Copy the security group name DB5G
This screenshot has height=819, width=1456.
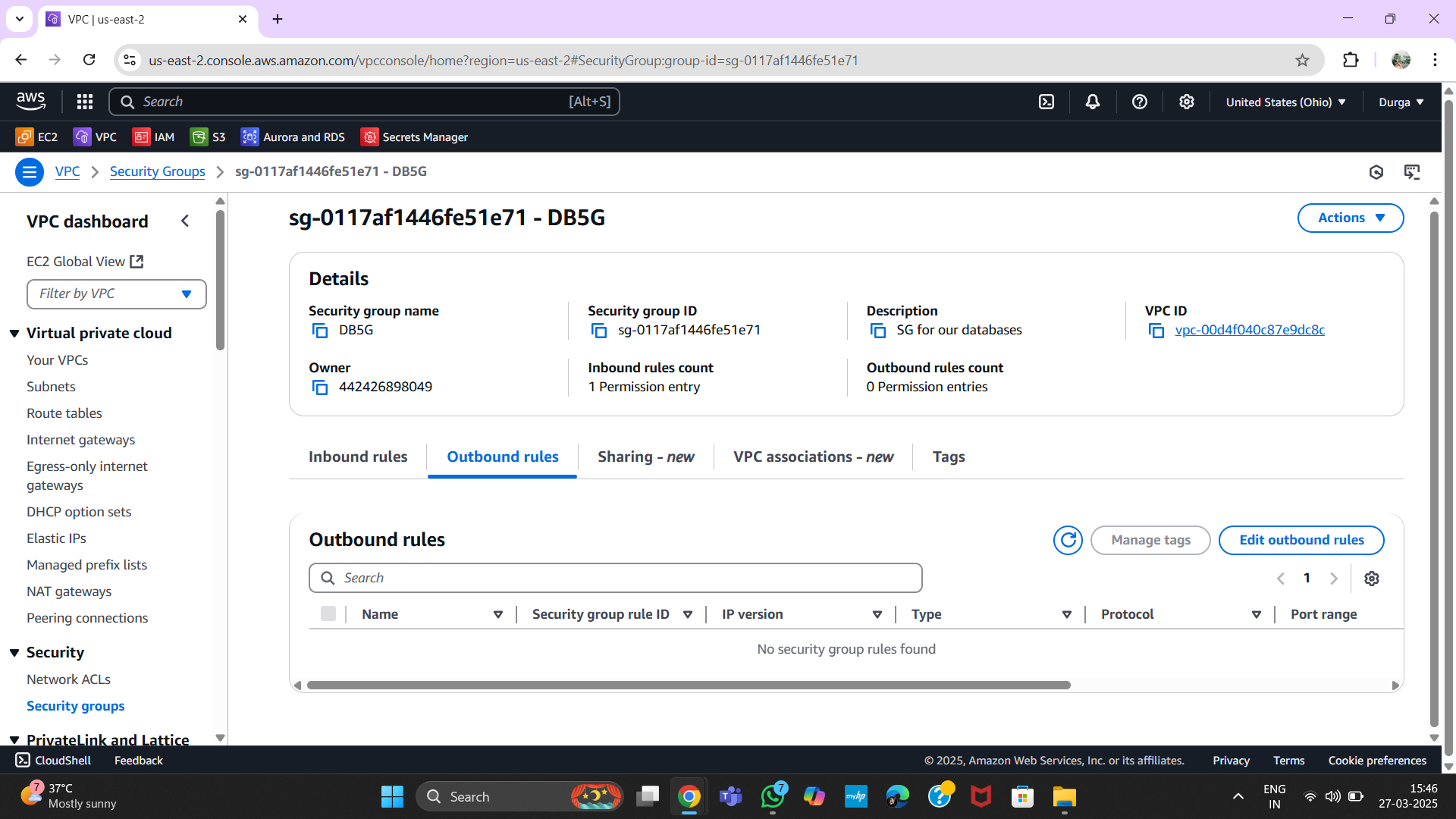click(320, 331)
